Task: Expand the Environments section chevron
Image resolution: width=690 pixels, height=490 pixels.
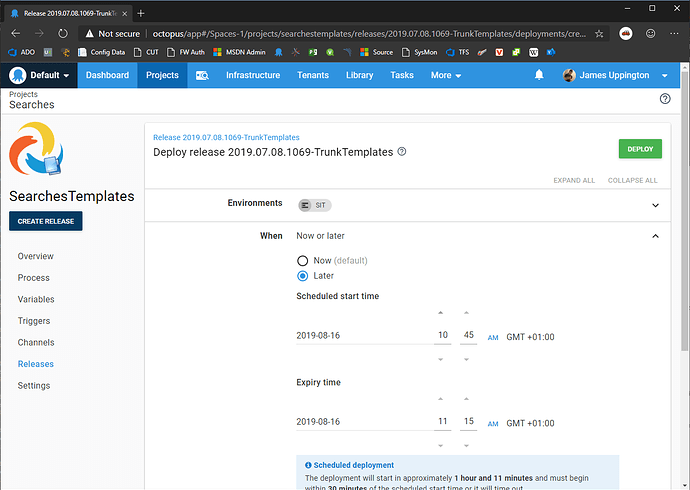Action: [655, 205]
